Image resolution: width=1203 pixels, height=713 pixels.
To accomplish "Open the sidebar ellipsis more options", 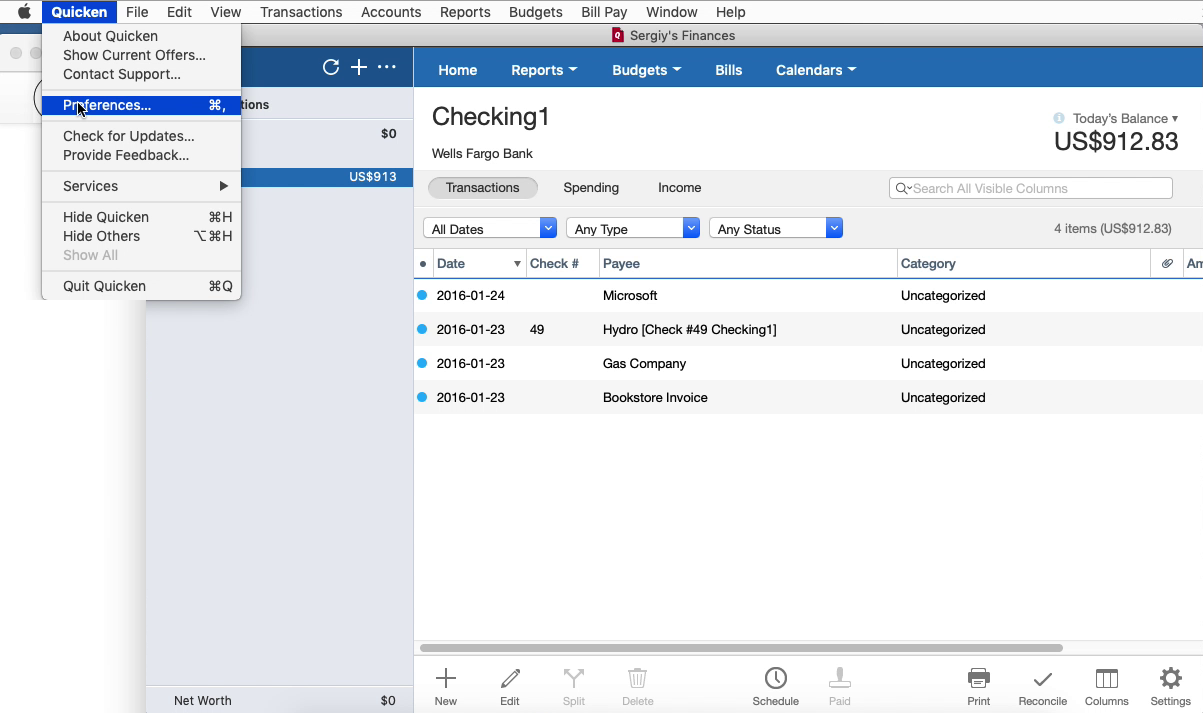I will pos(387,67).
